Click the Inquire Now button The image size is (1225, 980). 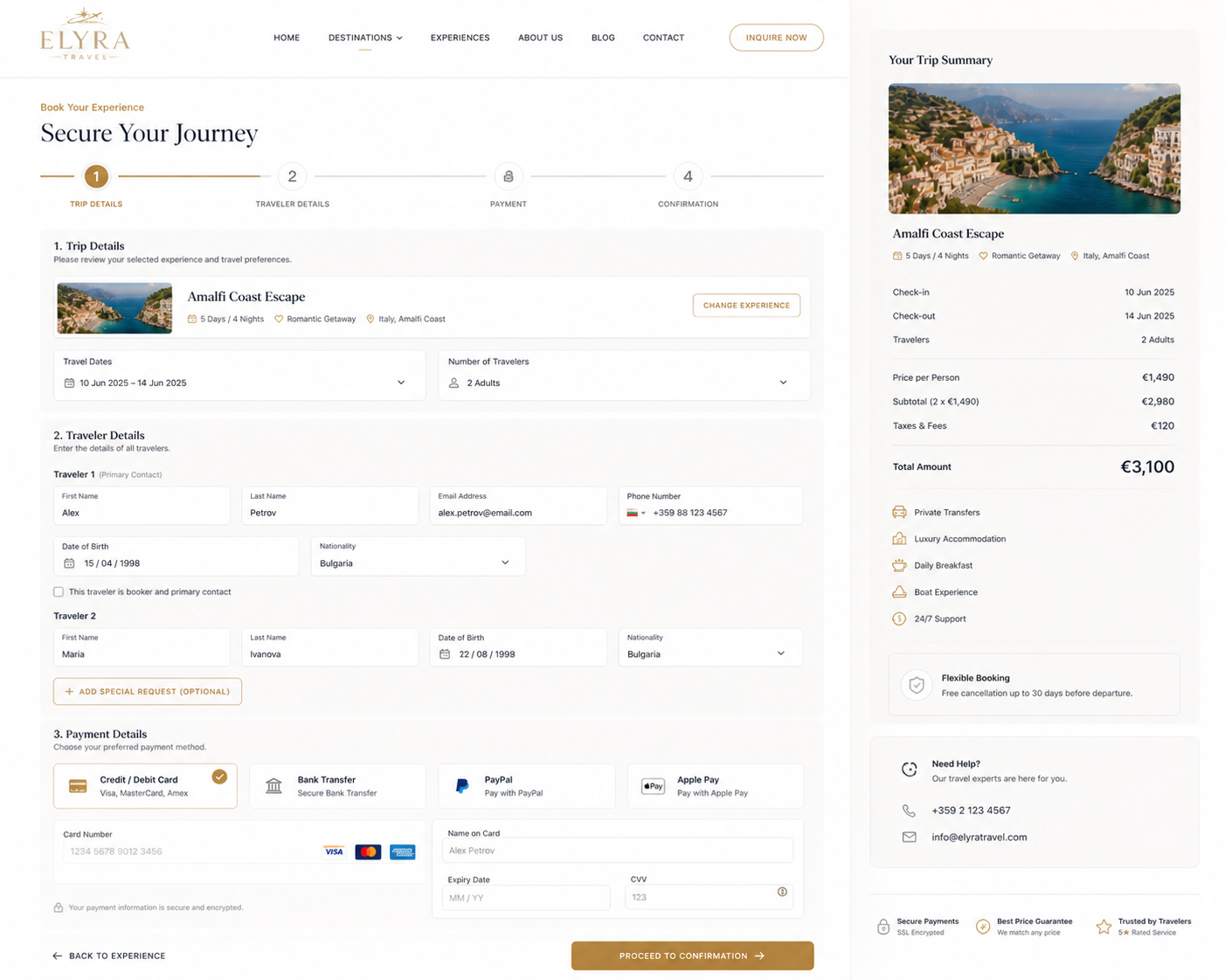777,38
